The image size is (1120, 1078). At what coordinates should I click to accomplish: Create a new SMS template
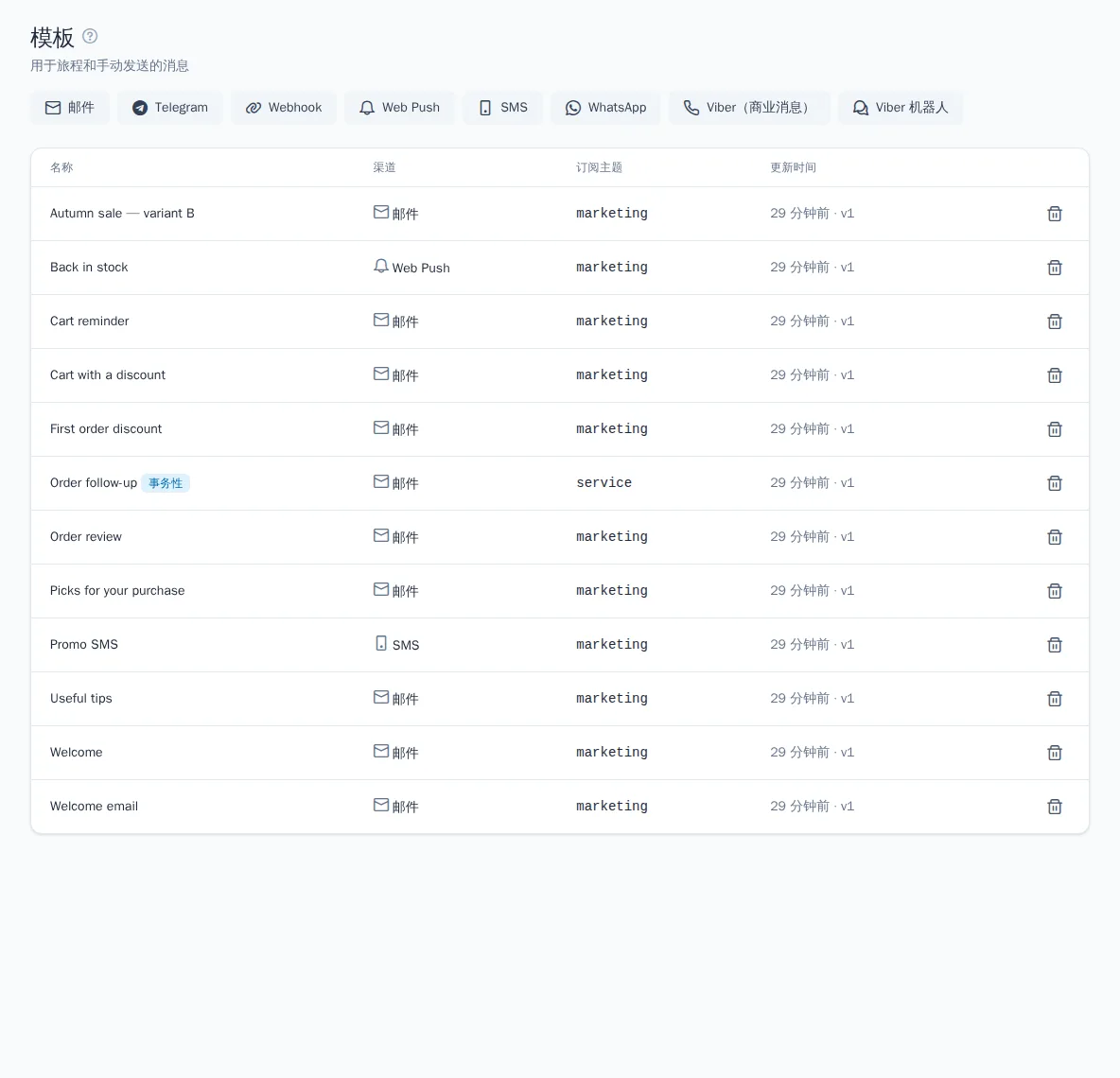[x=503, y=108]
